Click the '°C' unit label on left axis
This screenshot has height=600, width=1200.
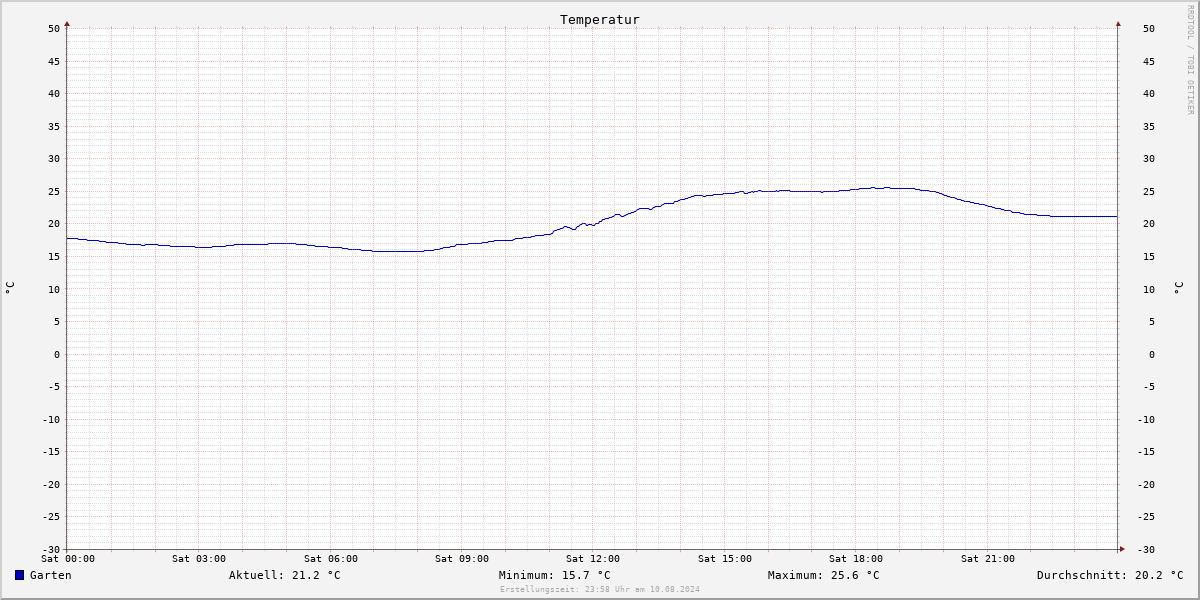10,288
